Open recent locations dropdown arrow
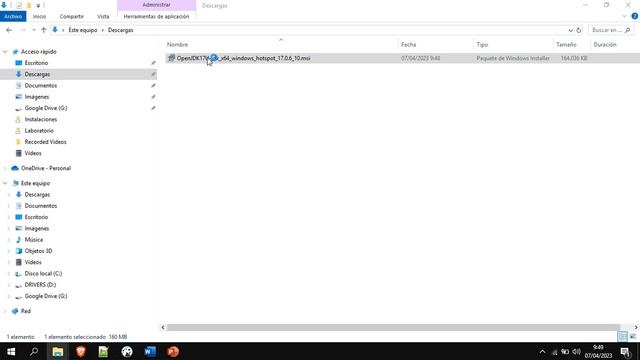 tap(34, 30)
